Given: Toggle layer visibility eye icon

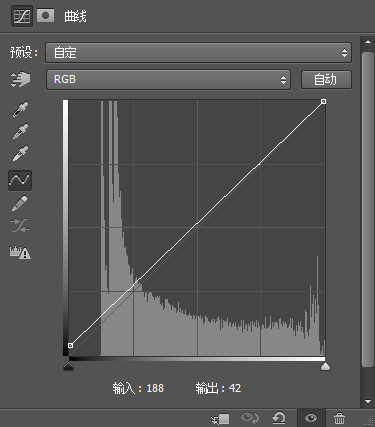Looking at the screenshot, I should point(311,418).
